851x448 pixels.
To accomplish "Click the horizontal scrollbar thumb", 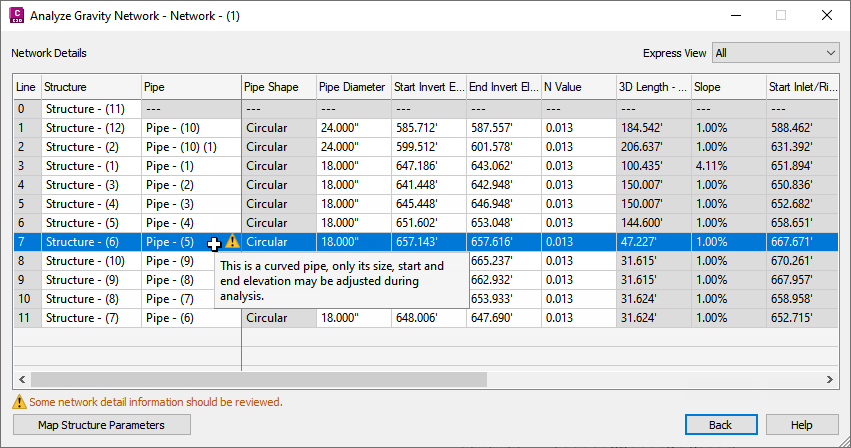I will 259,380.
